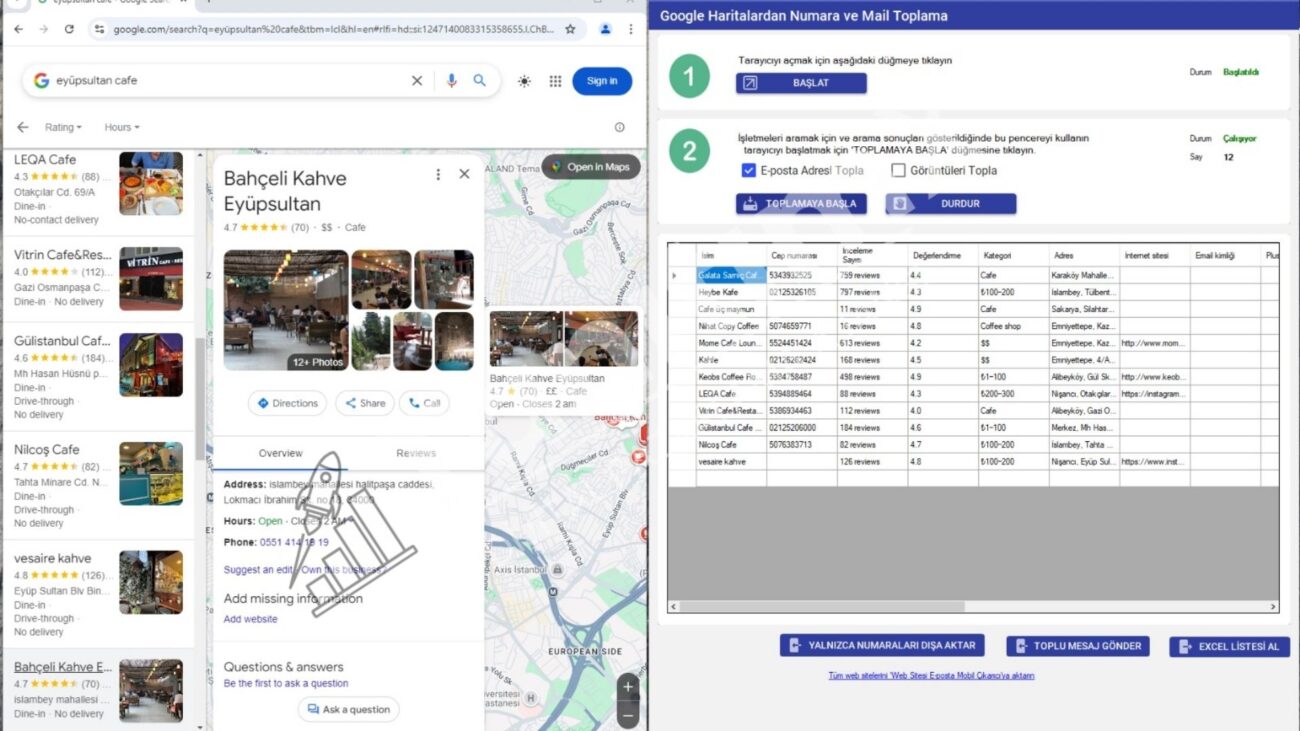Sign in to Google

coord(602,81)
